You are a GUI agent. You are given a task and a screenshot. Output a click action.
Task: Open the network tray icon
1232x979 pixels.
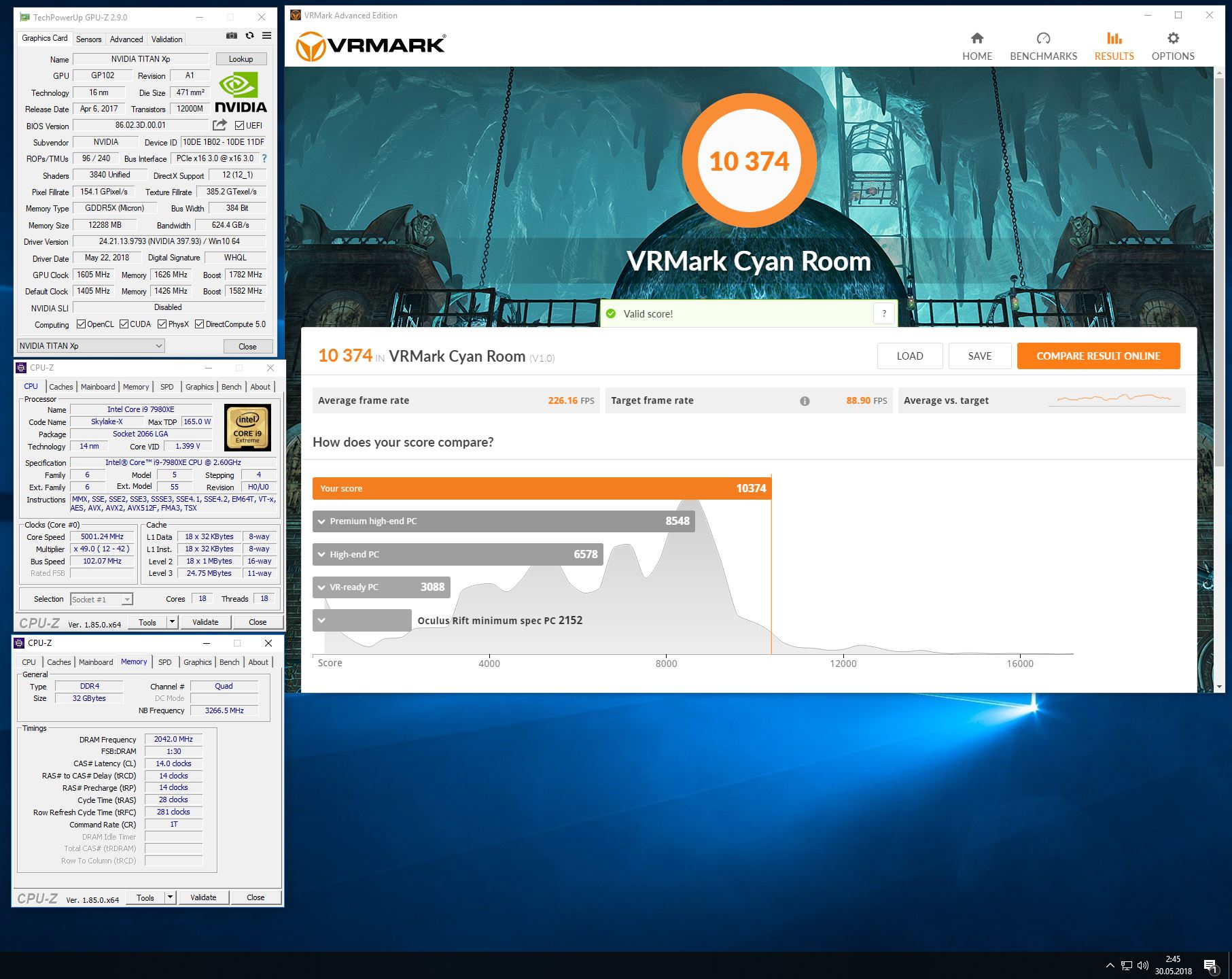click(1126, 965)
